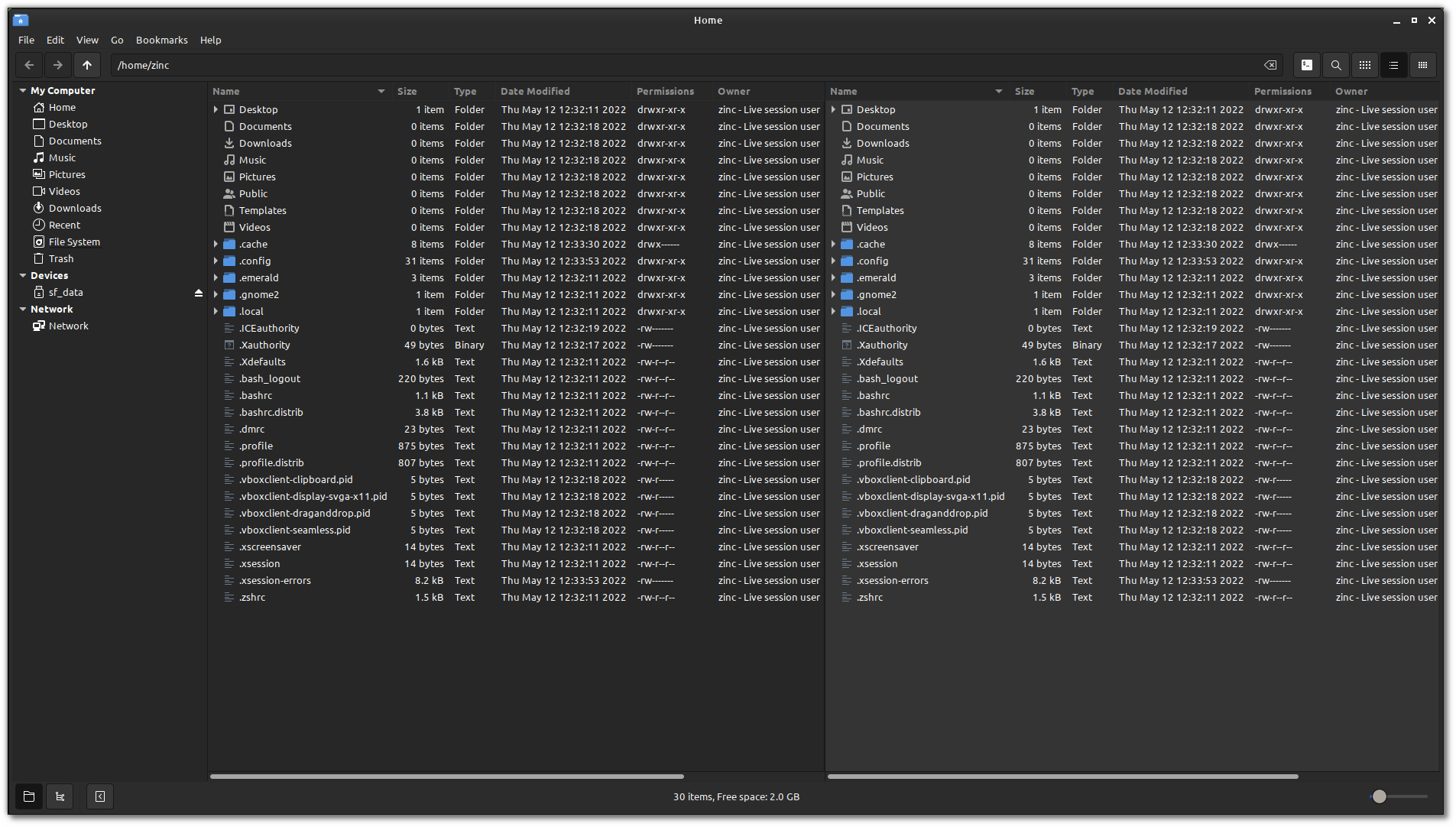Viewport: 1456px width, 827px height.
Task: Click Public folder icon in left pane
Action: 229,194
